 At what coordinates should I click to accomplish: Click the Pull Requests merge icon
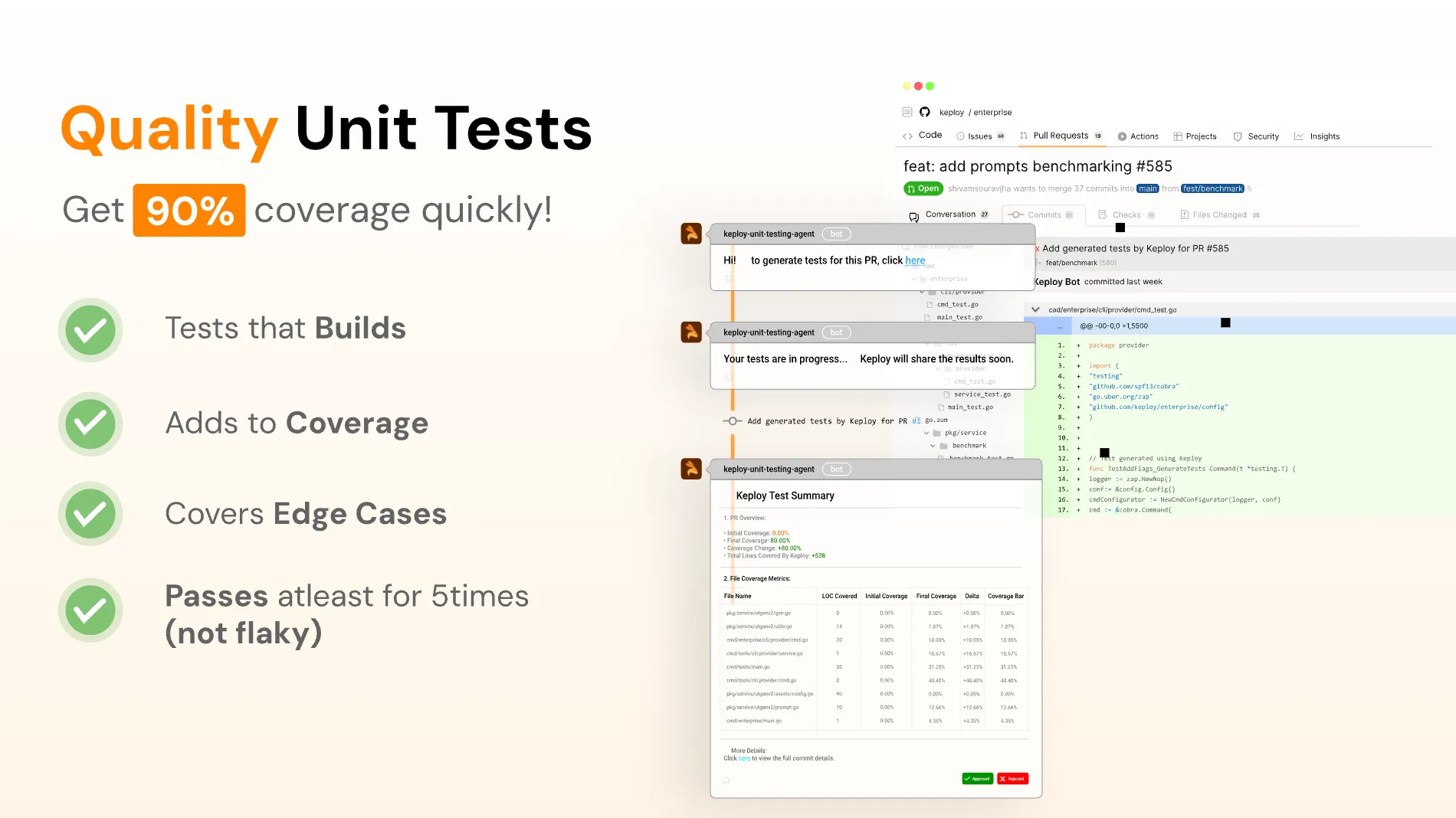pyautogui.click(x=1024, y=136)
